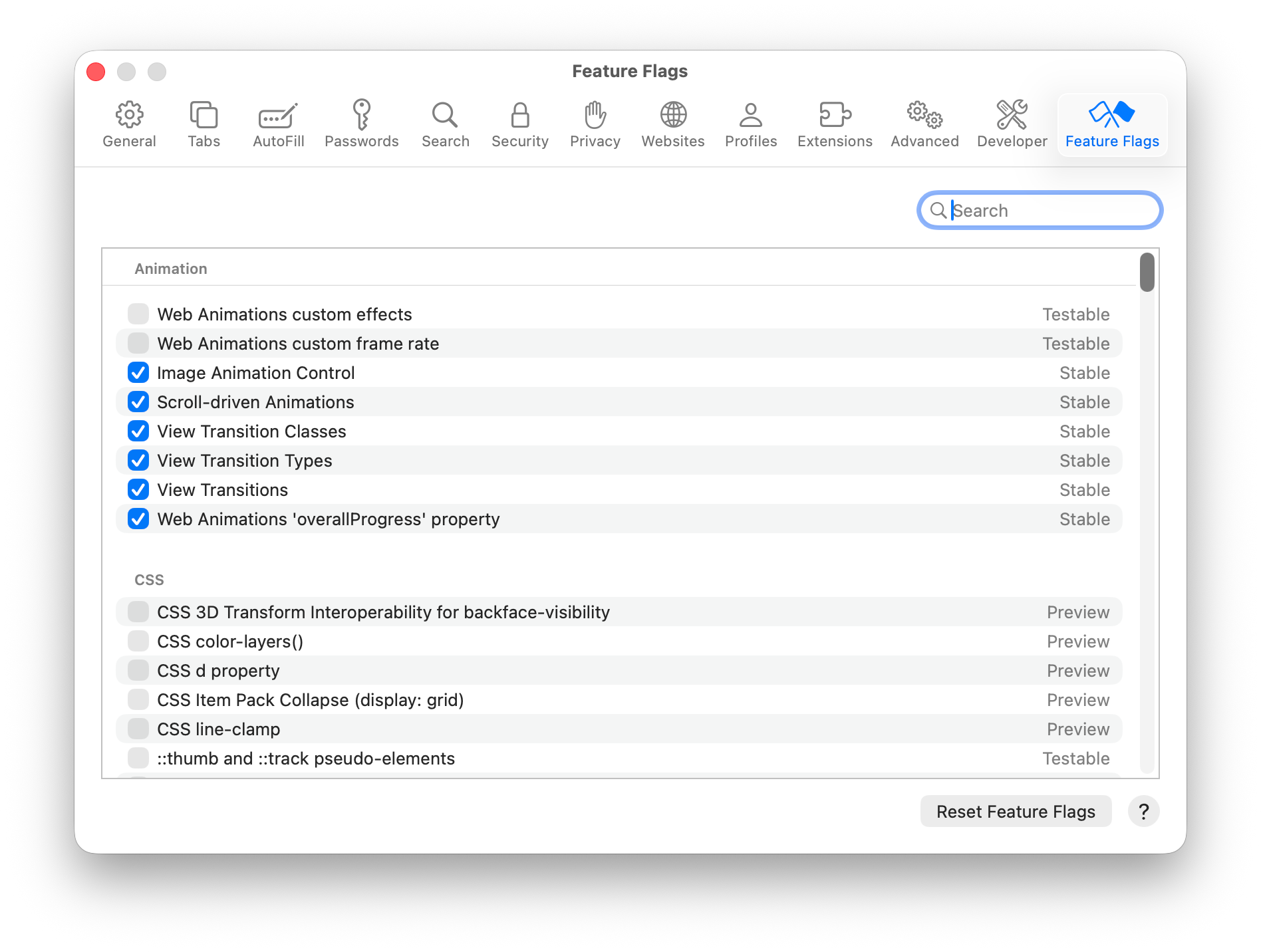Viewport: 1261px width, 952px height.
Task: Click the feature list vertical scrollbar thumb
Action: coord(1147,273)
